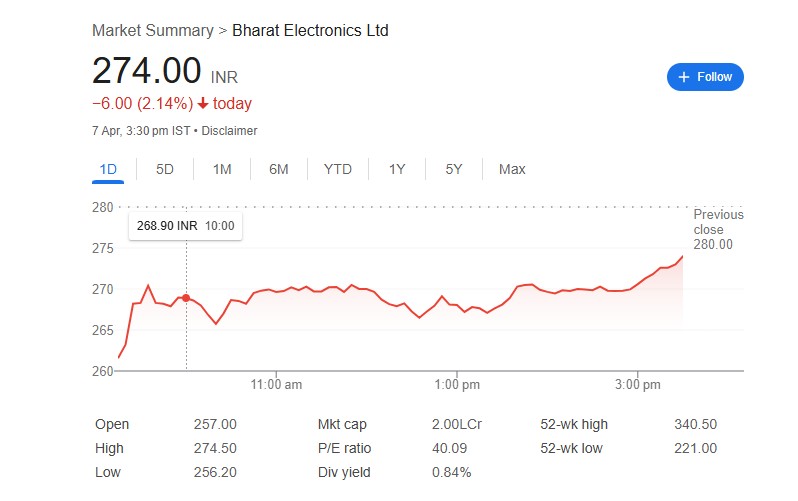The width and height of the screenshot is (798, 501).
Task: Switch to the 1M chart tab
Action: tap(222, 169)
